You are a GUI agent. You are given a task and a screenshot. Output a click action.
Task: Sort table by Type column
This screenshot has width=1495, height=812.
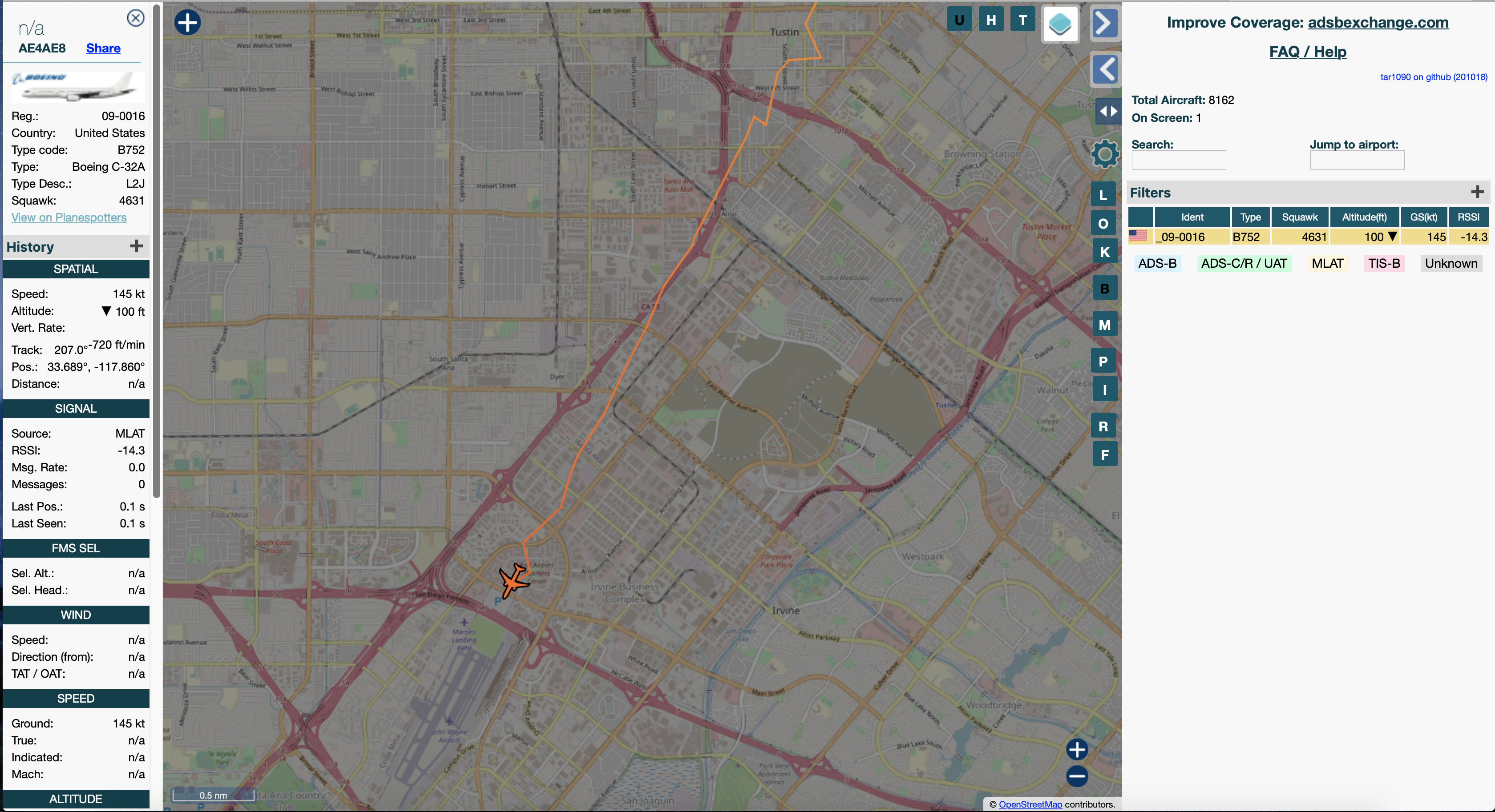pyautogui.click(x=1251, y=217)
